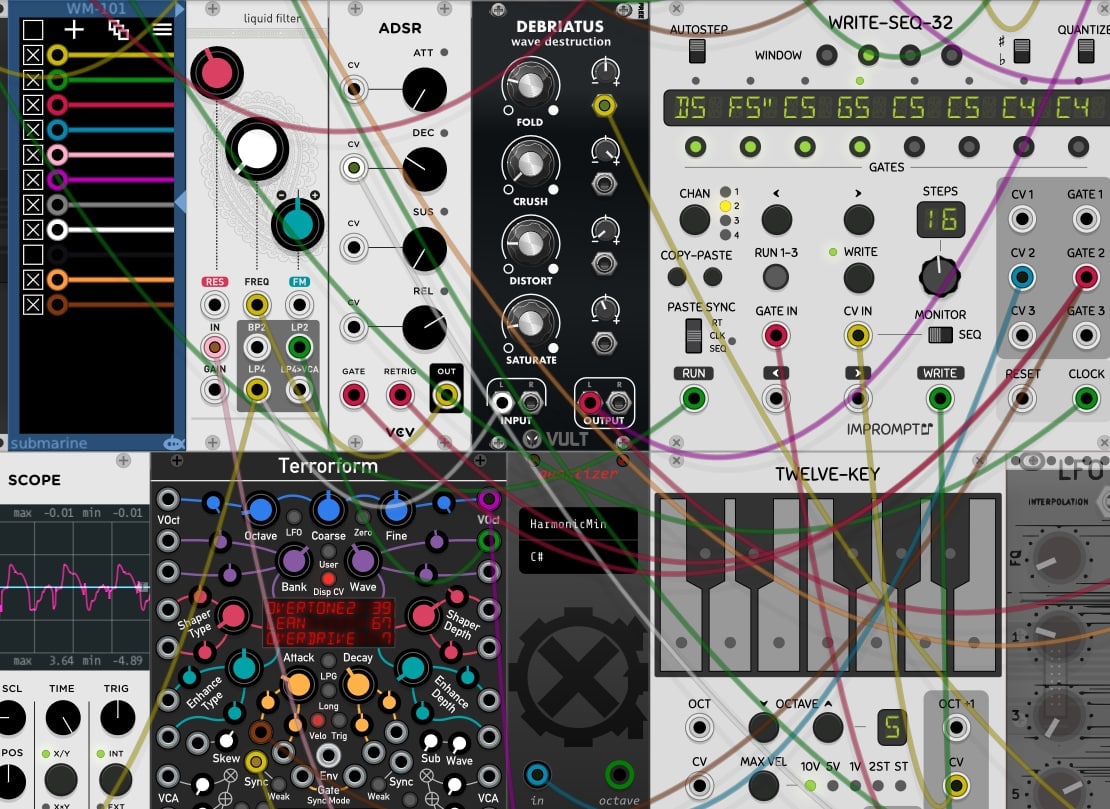Click the CV IN jack on Write-Seq-32

858,335
